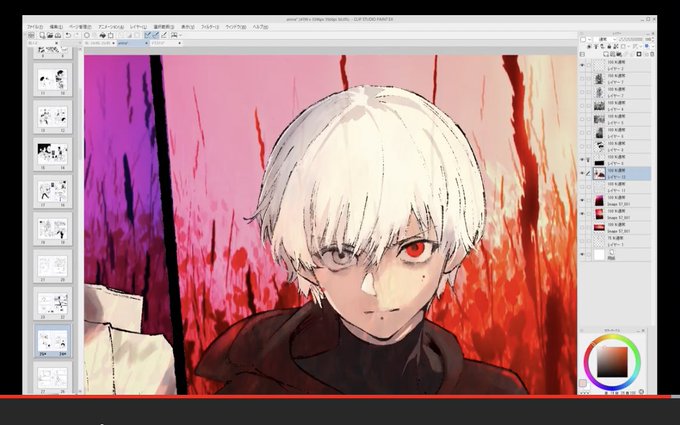Click the main drawing color swatch

point(582,383)
